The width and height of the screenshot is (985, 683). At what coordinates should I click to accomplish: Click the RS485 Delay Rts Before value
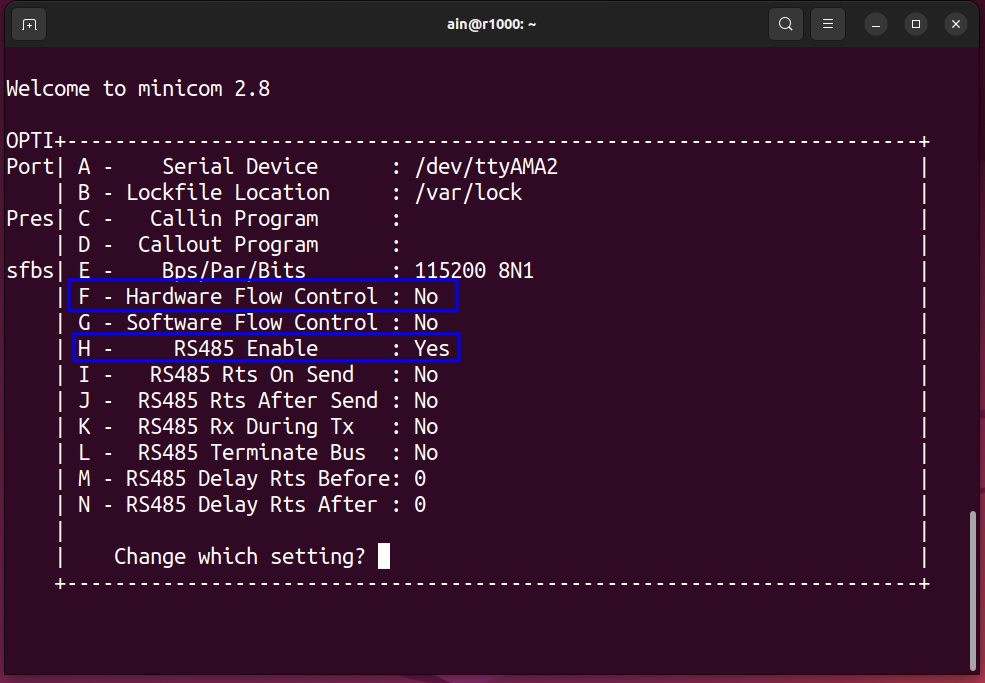420,479
